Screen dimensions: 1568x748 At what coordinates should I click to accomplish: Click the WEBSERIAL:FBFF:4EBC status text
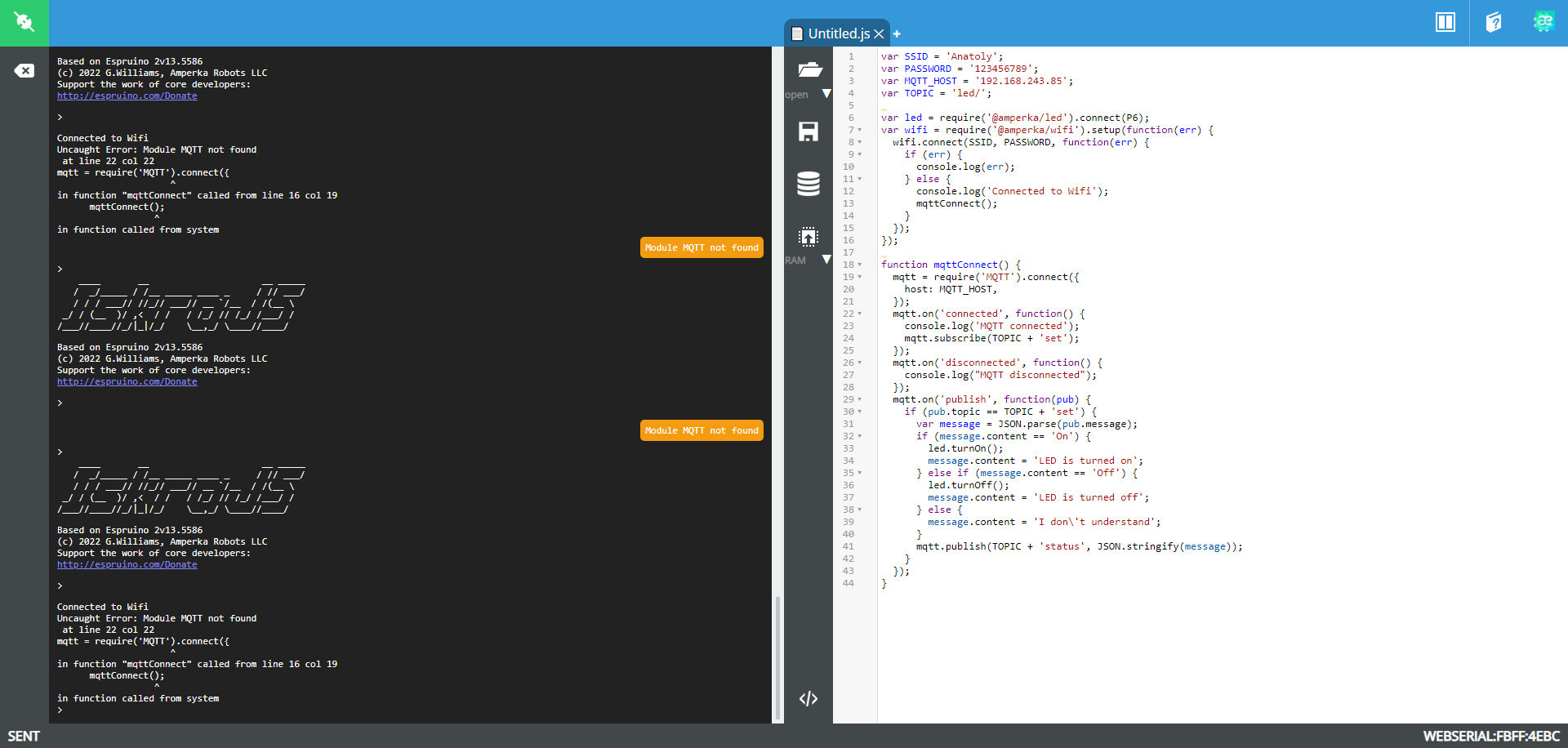[1491, 737]
